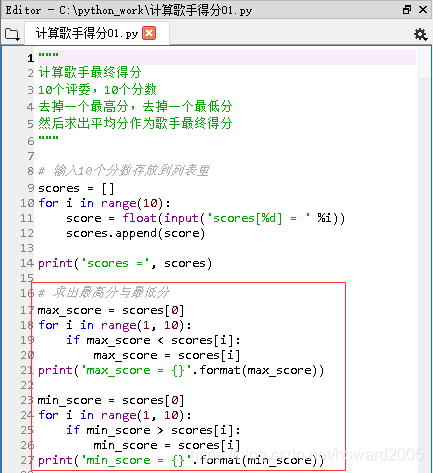Click the browse tabs folder icon
Image resolution: width=433 pixels, height=473 pixels.
[13, 34]
